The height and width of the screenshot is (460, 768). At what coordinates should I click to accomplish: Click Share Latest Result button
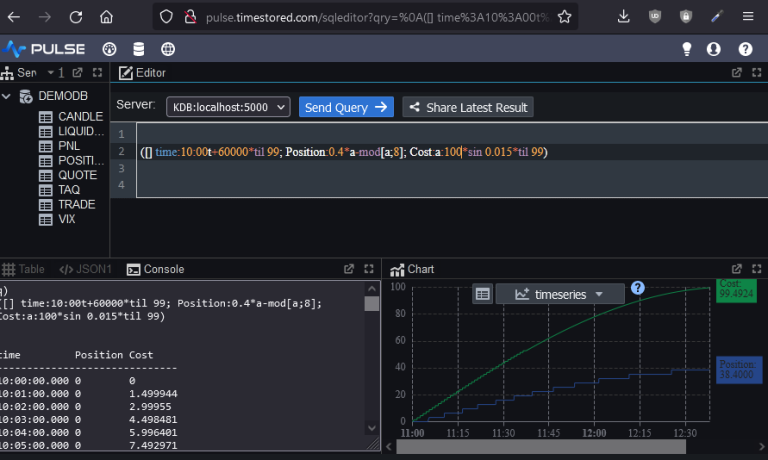(x=468, y=107)
